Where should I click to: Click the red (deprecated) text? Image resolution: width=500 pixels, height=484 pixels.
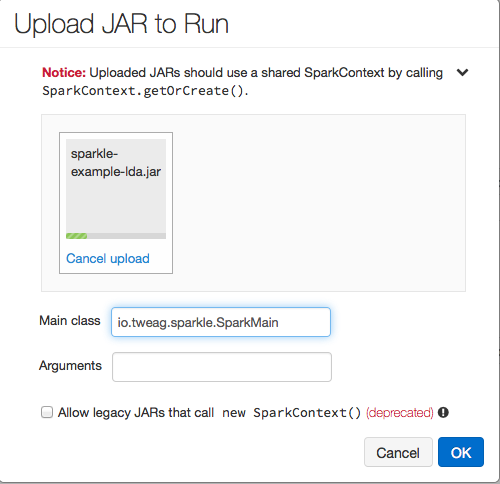tap(400, 413)
